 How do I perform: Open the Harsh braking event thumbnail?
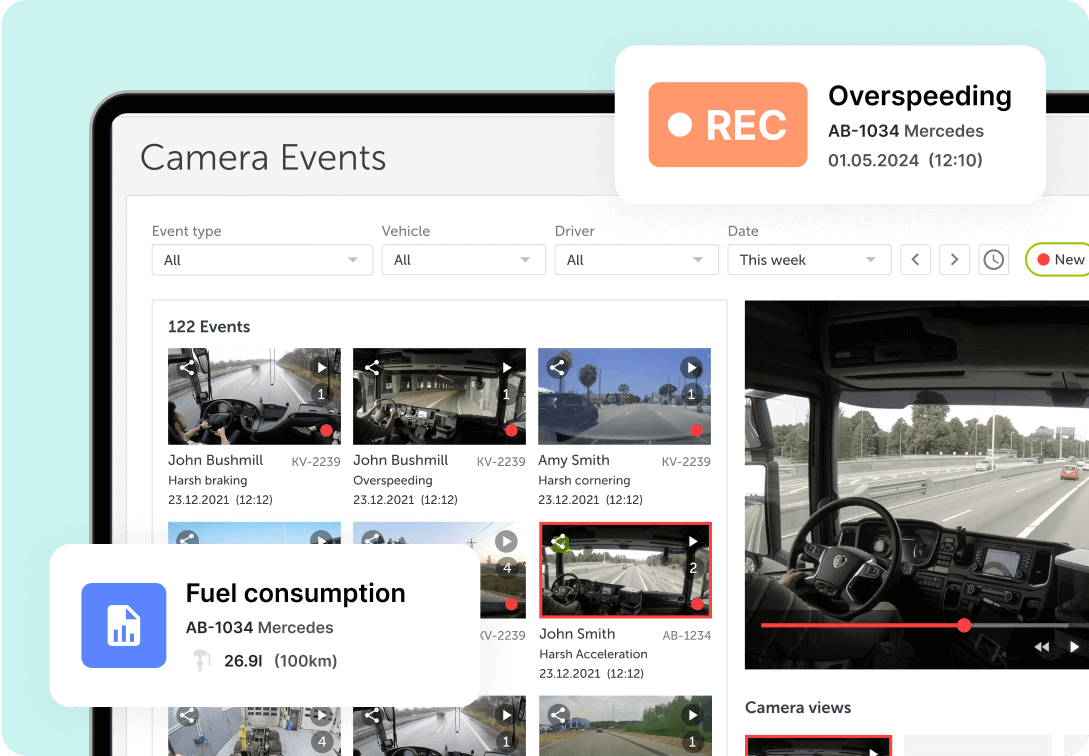[254, 396]
